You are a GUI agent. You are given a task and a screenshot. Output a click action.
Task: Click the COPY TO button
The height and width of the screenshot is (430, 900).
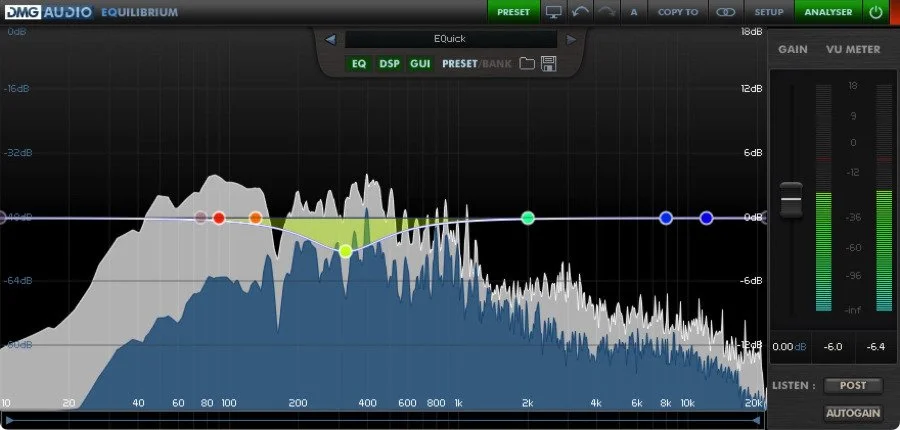[x=678, y=12]
